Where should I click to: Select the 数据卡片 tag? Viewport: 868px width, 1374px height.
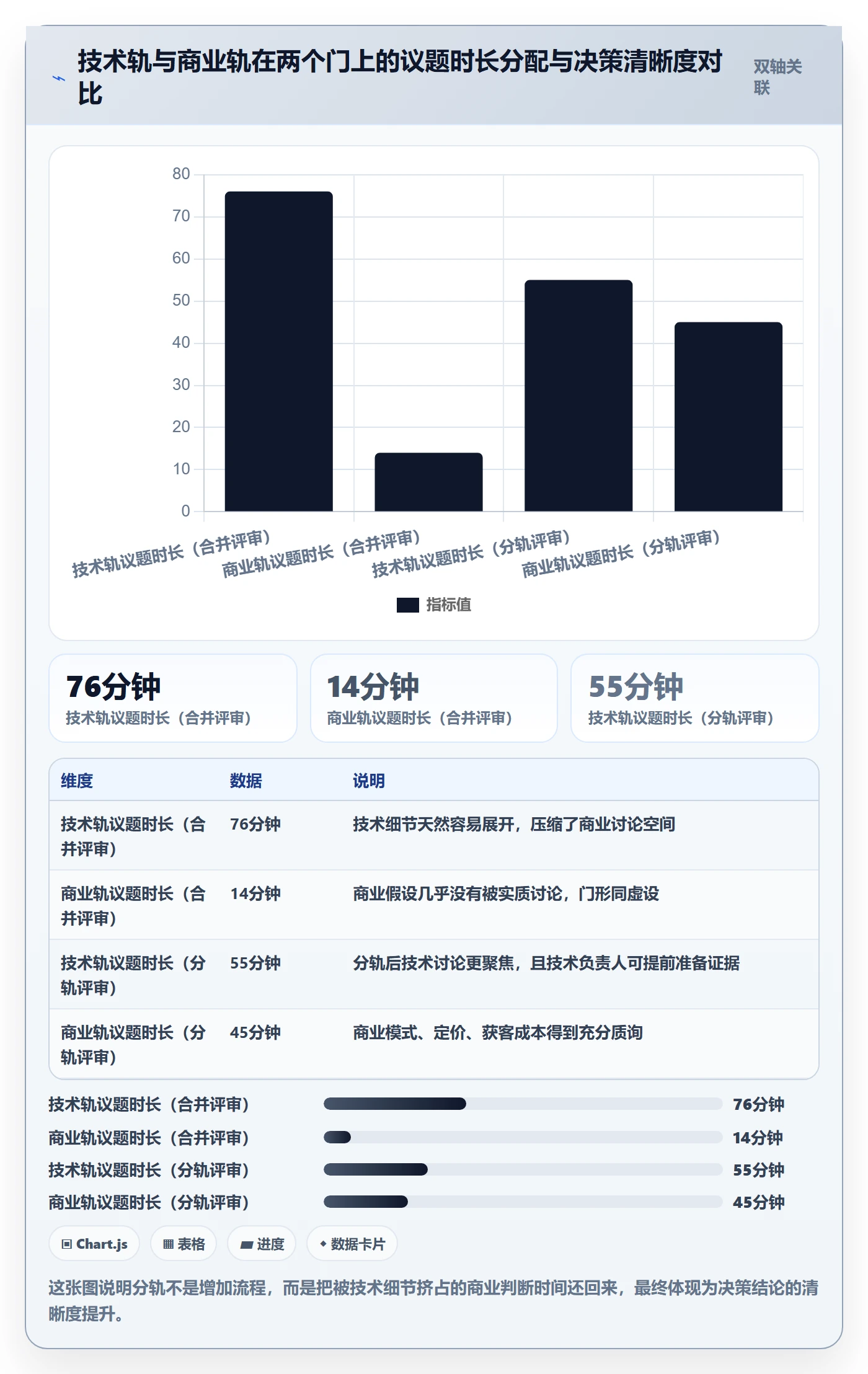pyautogui.click(x=352, y=1243)
